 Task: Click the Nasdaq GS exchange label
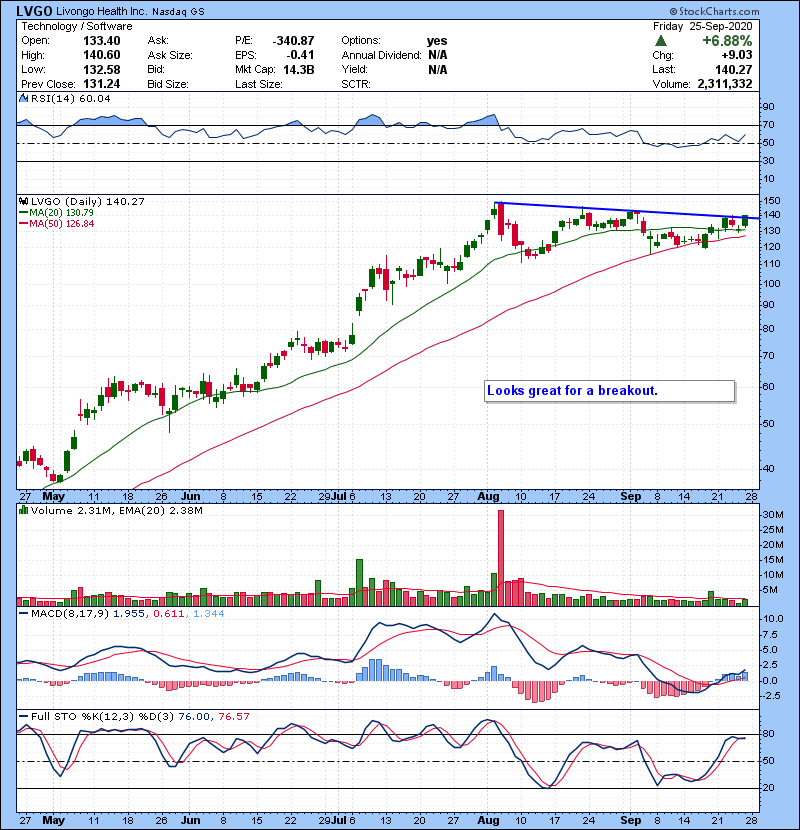178,12
